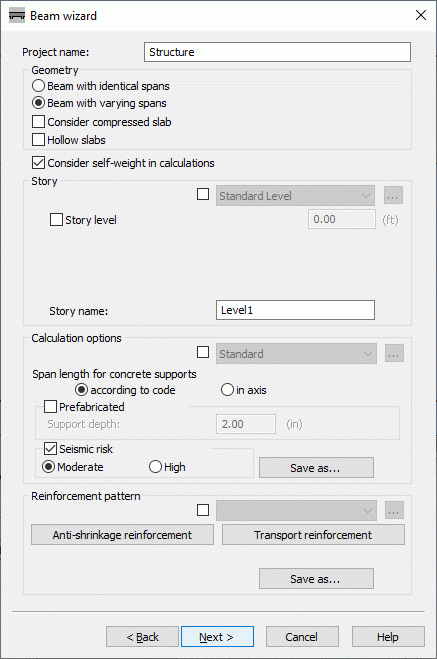The width and height of the screenshot is (437, 659).
Task: Click Transport reinforcement button
Action: [x=313, y=535]
